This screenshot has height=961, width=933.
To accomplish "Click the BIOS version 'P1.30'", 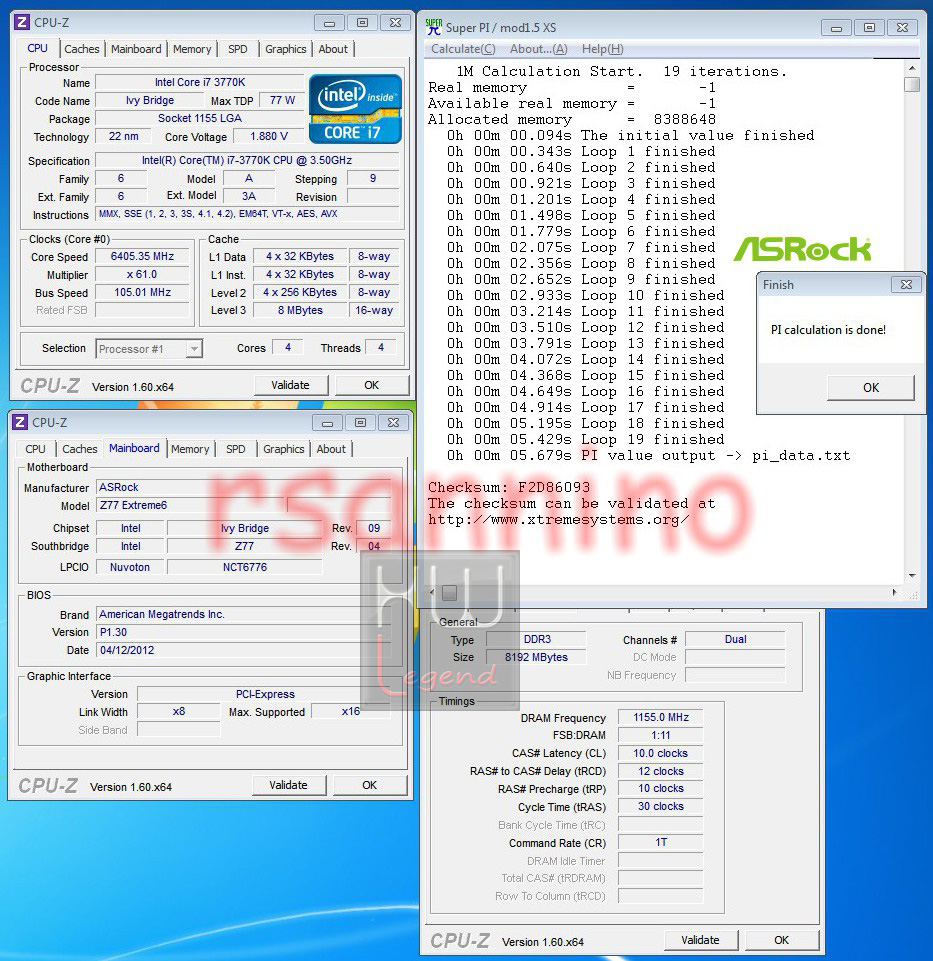I will click(244, 632).
